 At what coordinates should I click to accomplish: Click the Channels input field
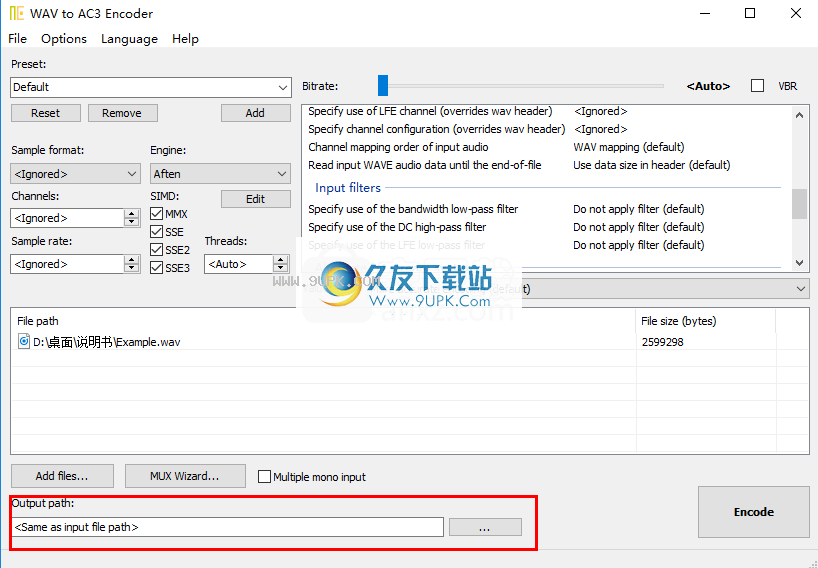click(67, 219)
